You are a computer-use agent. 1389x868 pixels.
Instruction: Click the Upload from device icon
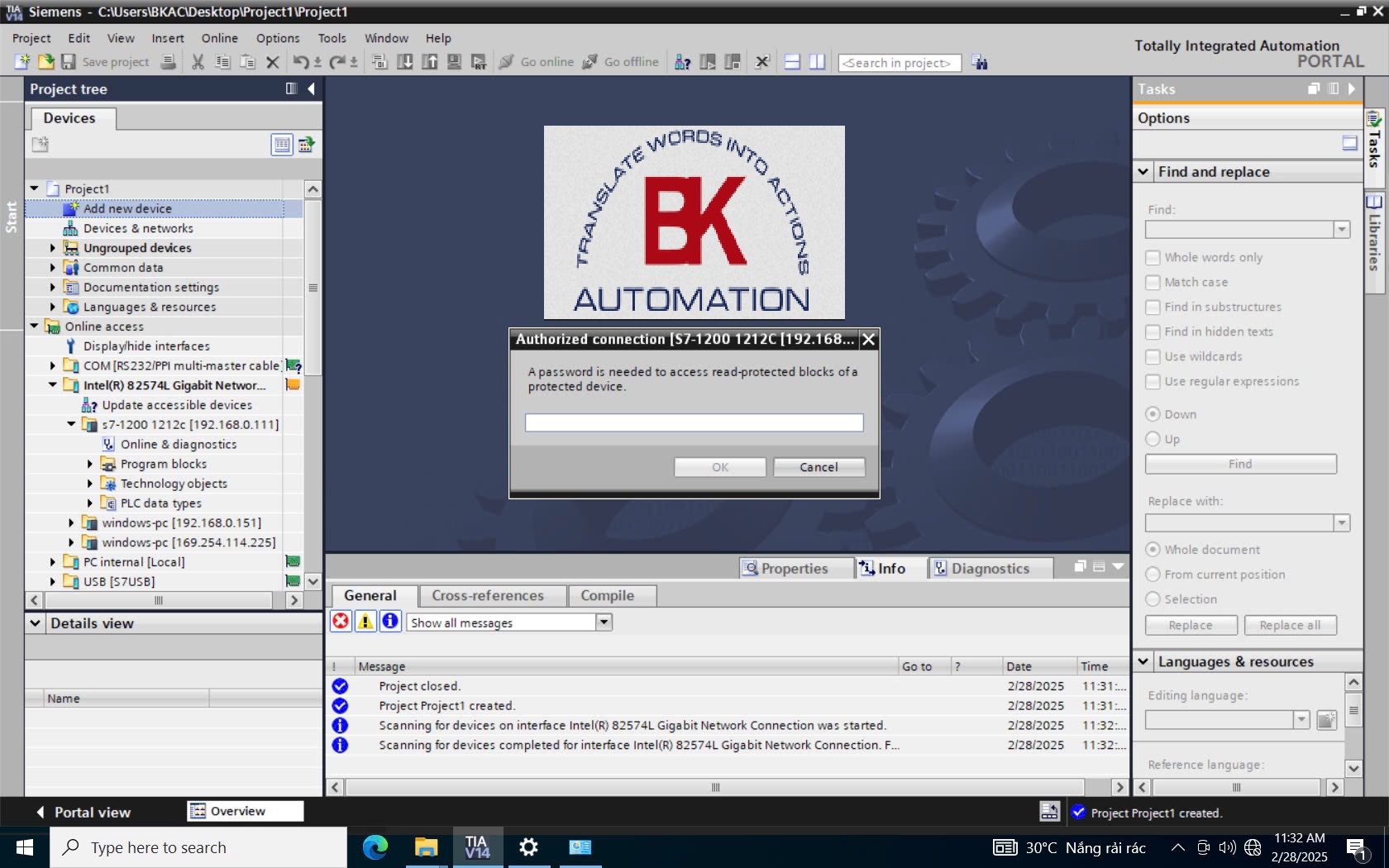point(429,62)
